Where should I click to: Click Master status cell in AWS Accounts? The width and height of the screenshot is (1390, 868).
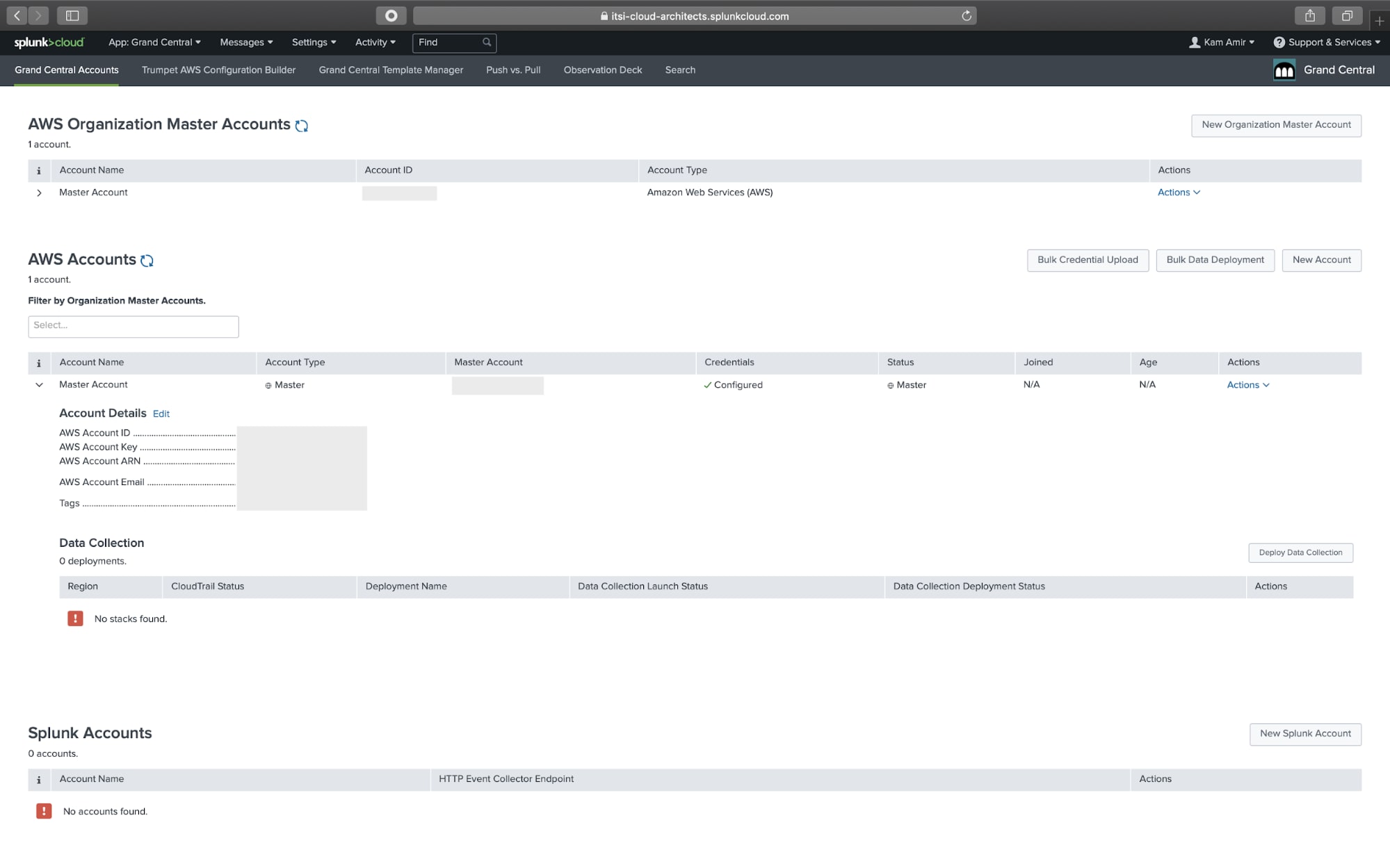pos(907,385)
